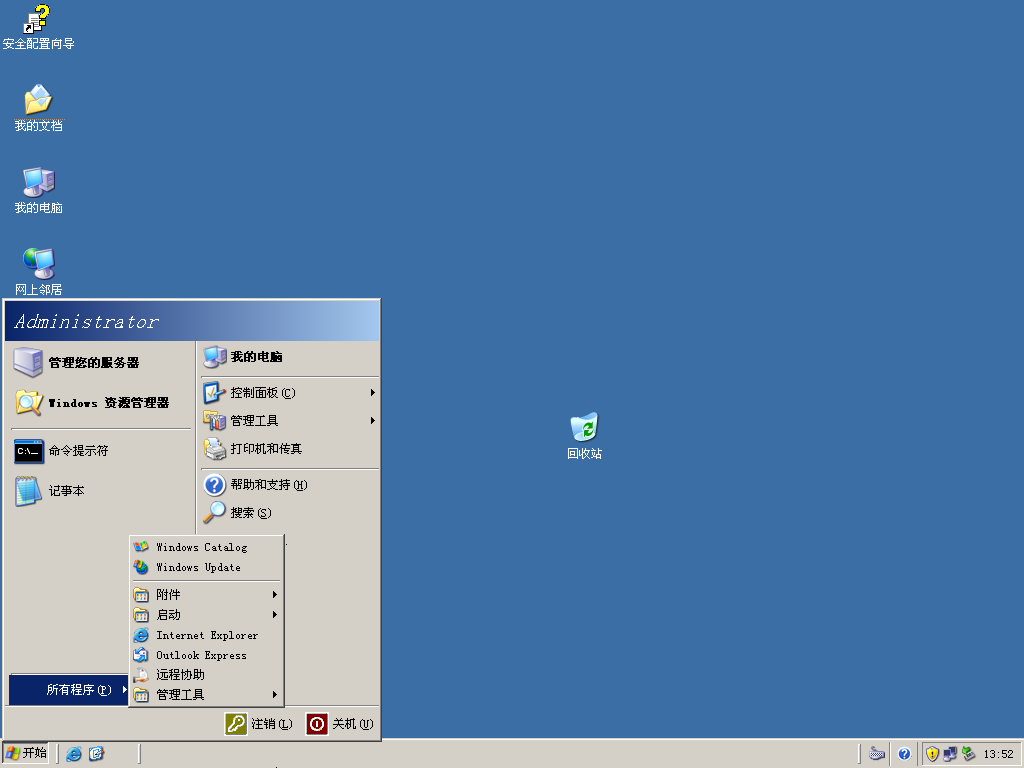Launch Internet Explorer from quick launch
Viewport: 1024px width, 768px height.
point(74,754)
